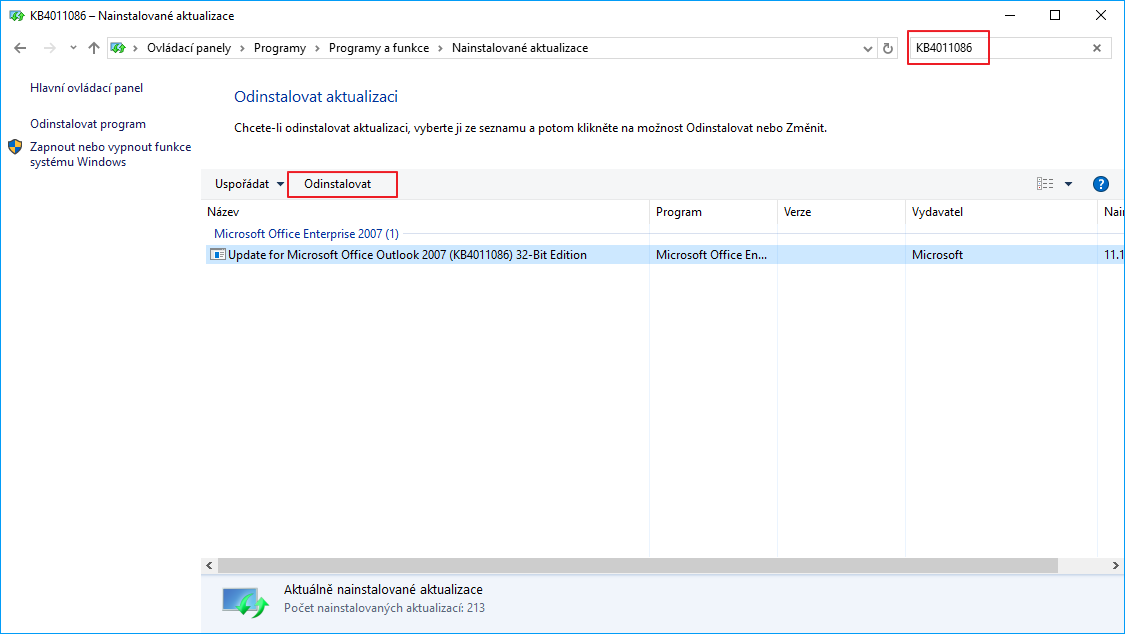The image size is (1125, 634).
Task: Navigate to the Programy breadcrumb
Action: (280, 48)
